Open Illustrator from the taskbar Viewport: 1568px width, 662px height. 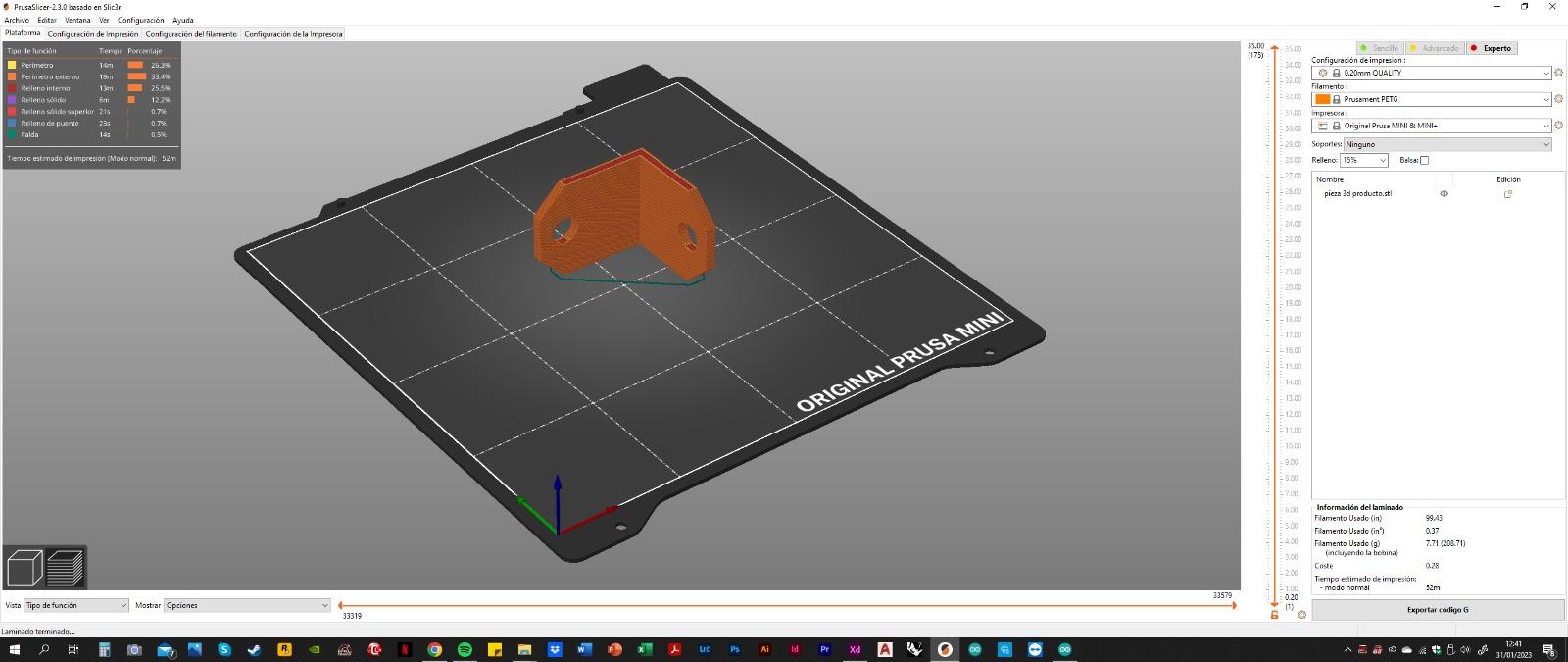tap(764, 649)
